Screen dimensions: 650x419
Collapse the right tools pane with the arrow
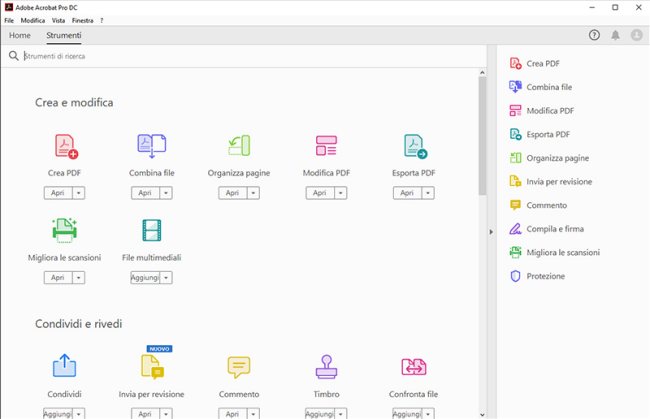click(491, 232)
